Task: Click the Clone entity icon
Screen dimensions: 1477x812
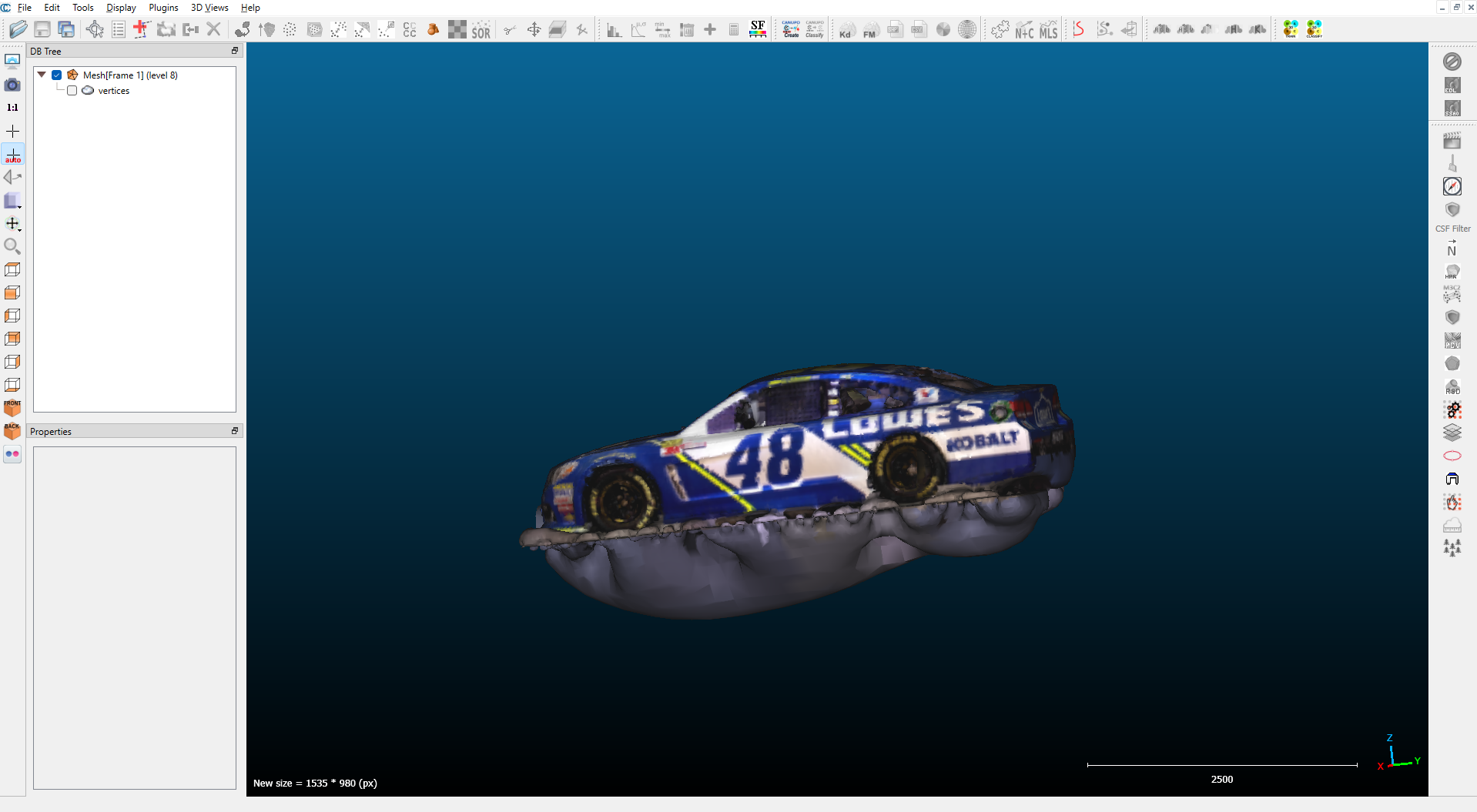Action: (x=166, y=29)
